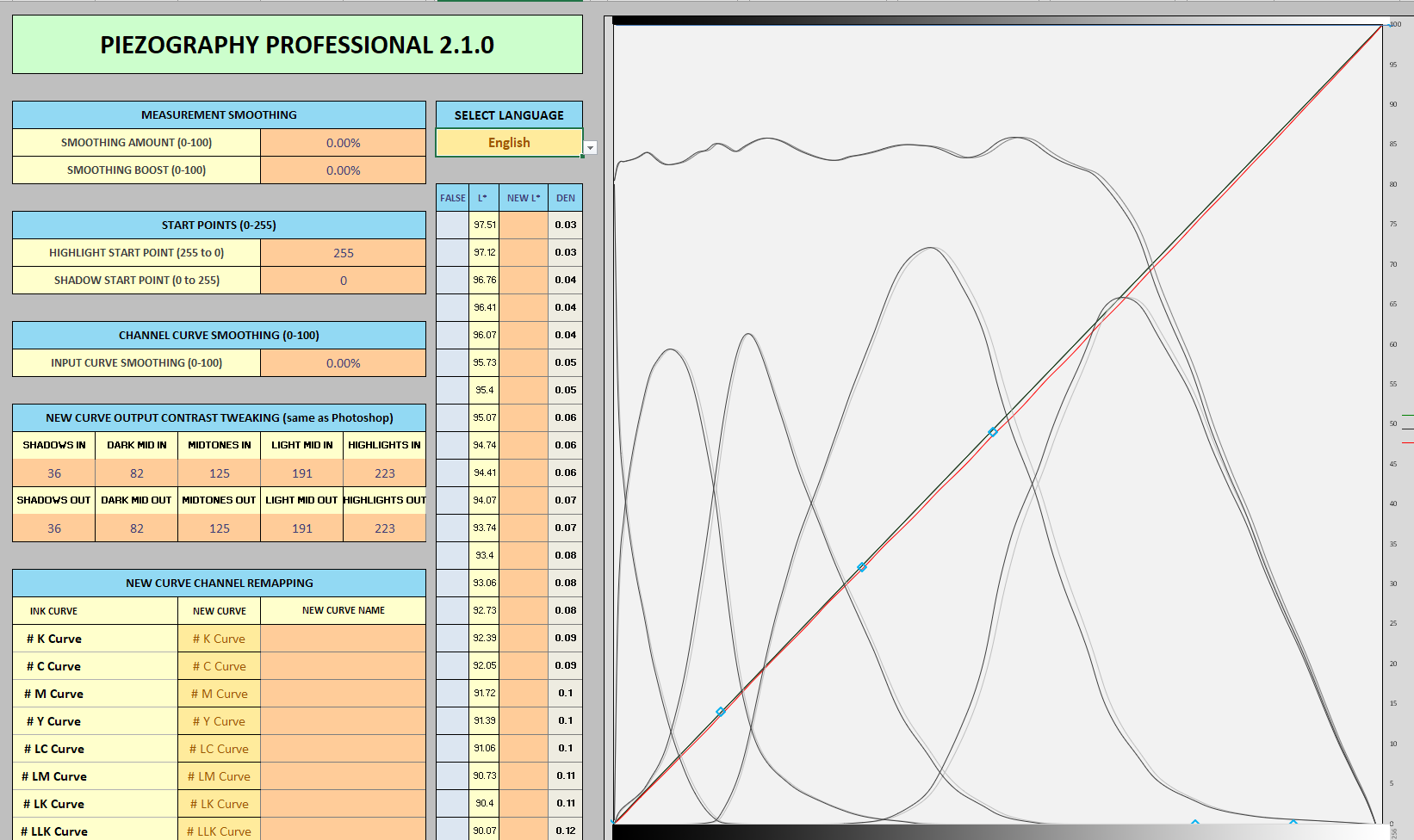Screen dimensions: 1414x840
Task: Click the midtone control point on chart diagonal
Action: (x=862, y=568)
